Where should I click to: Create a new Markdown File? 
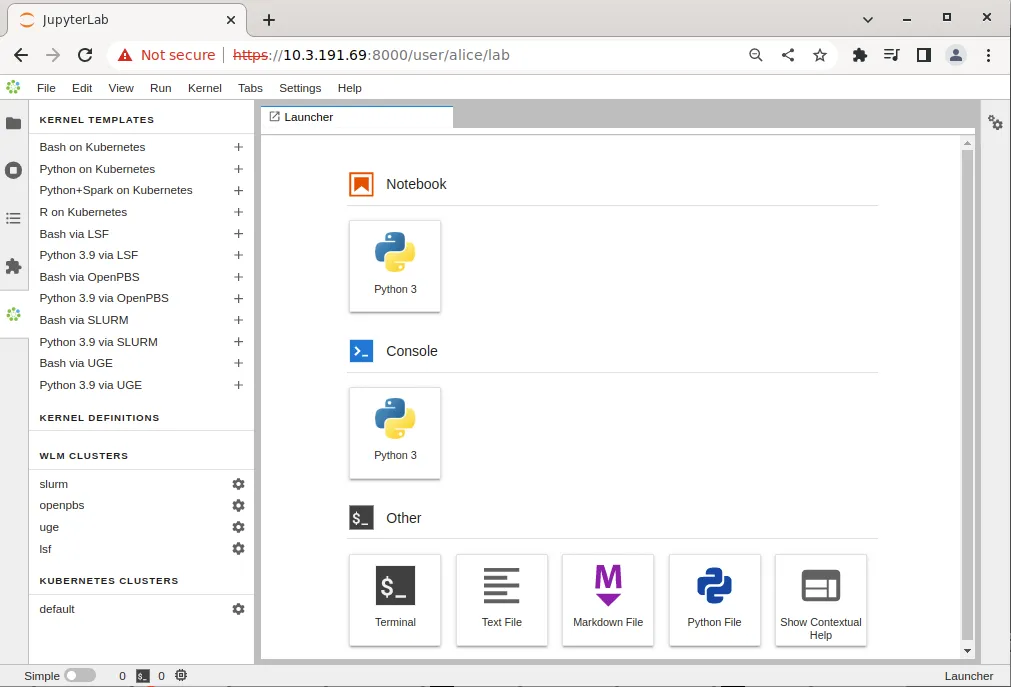point(608,600)
